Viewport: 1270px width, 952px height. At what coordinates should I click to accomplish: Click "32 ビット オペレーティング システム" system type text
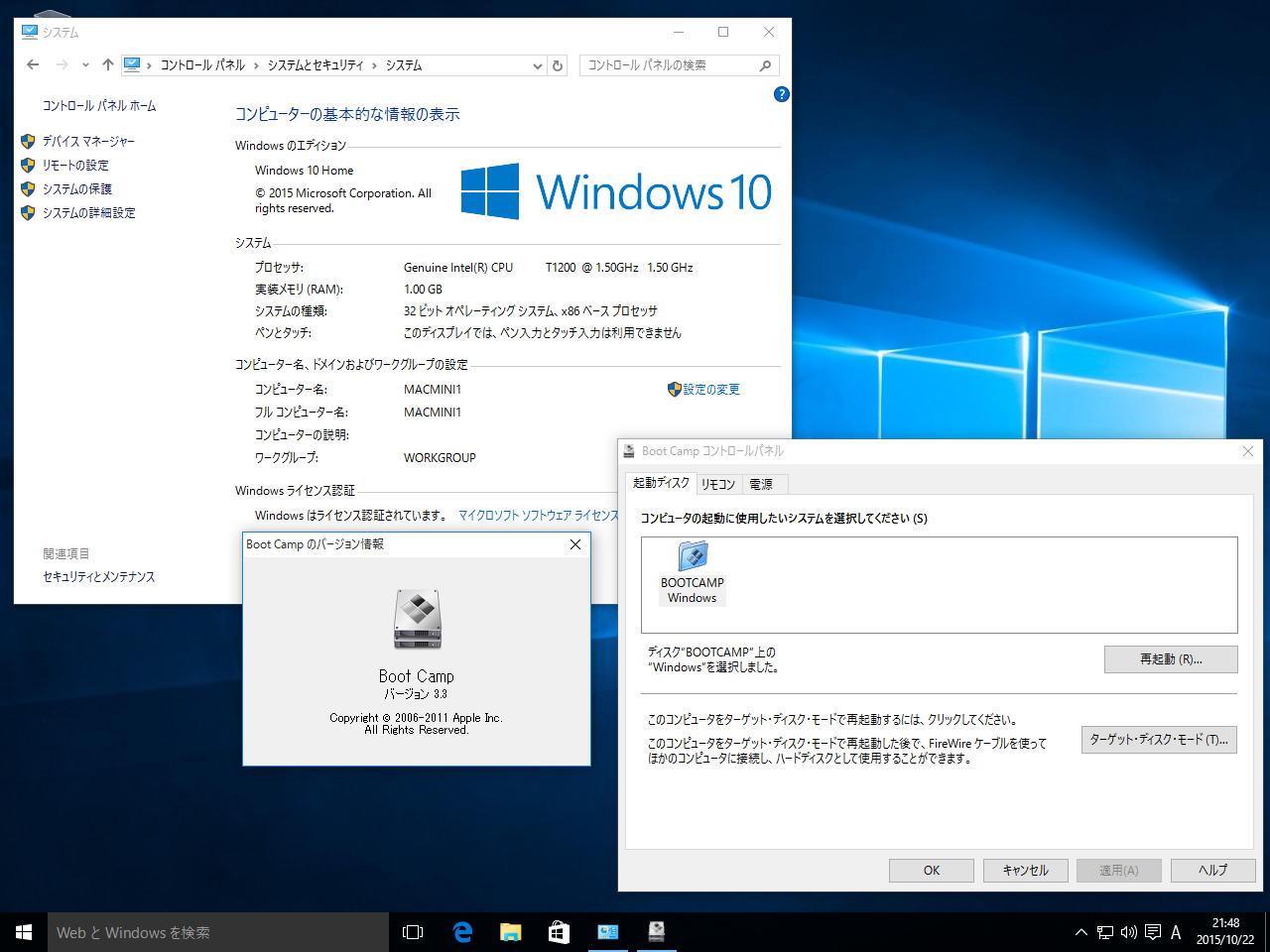click(479, 311)
